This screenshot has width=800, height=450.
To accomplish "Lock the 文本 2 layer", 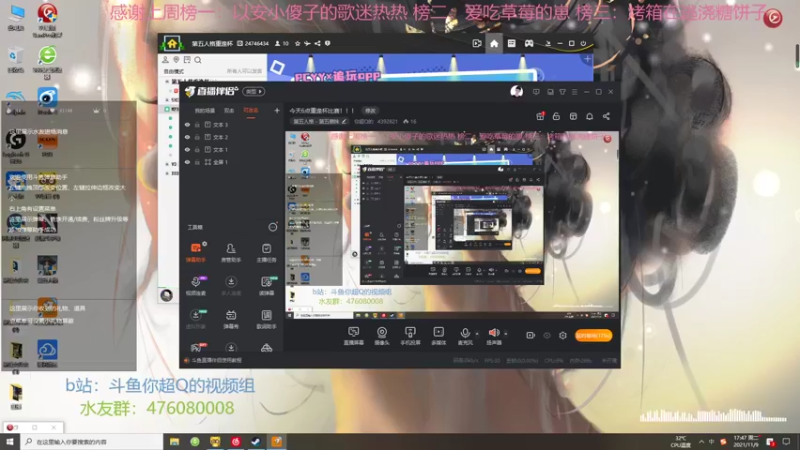I will point(197,137).
